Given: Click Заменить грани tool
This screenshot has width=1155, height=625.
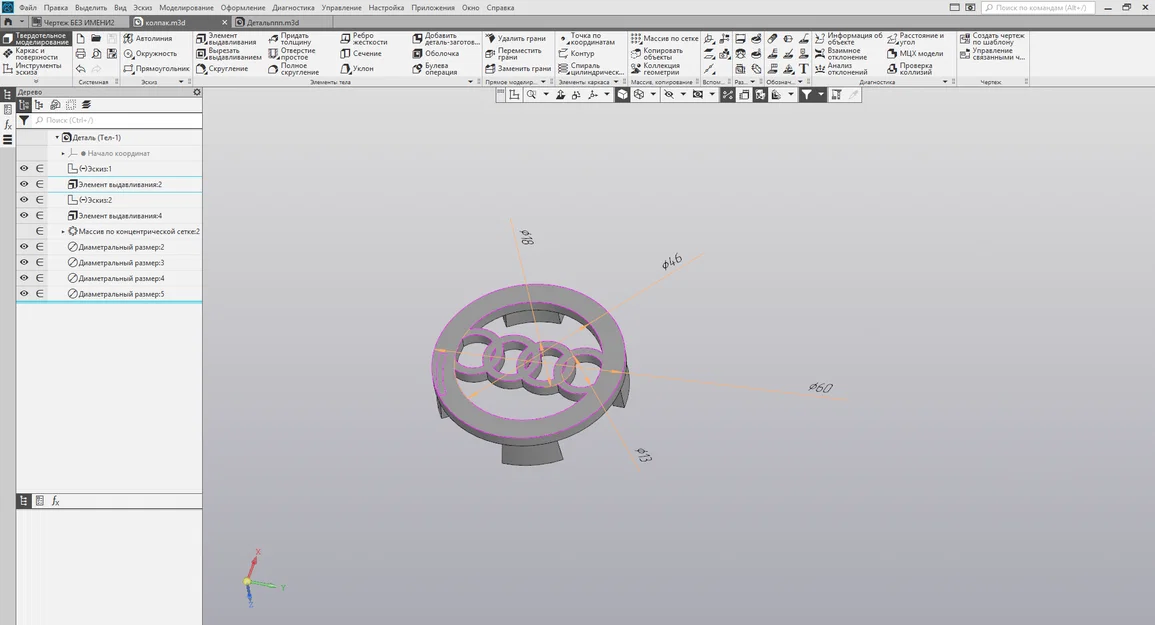Looking at the screenshot, I should (518, 69).
